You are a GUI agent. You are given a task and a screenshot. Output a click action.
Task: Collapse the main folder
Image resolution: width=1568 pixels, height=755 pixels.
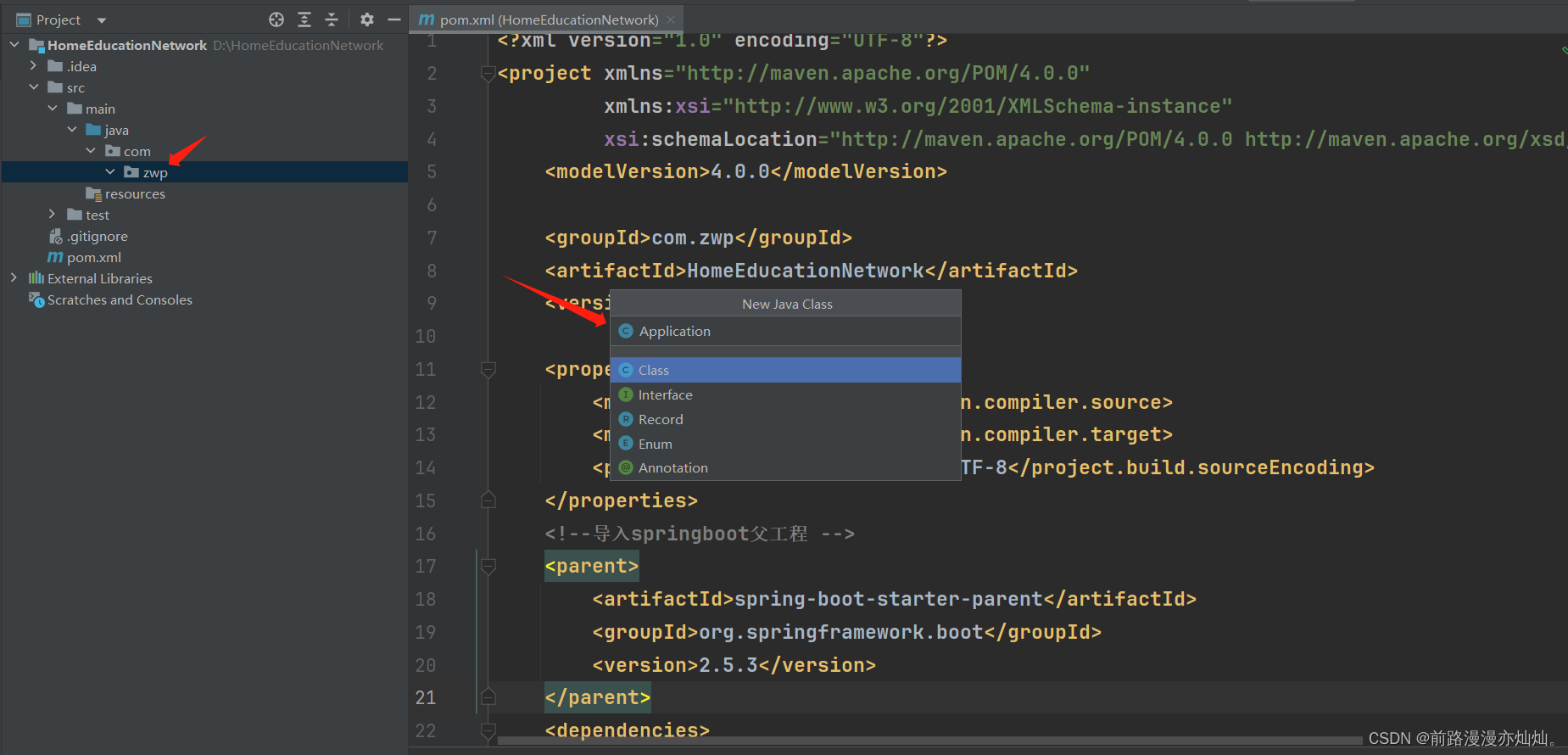(53, 108)
